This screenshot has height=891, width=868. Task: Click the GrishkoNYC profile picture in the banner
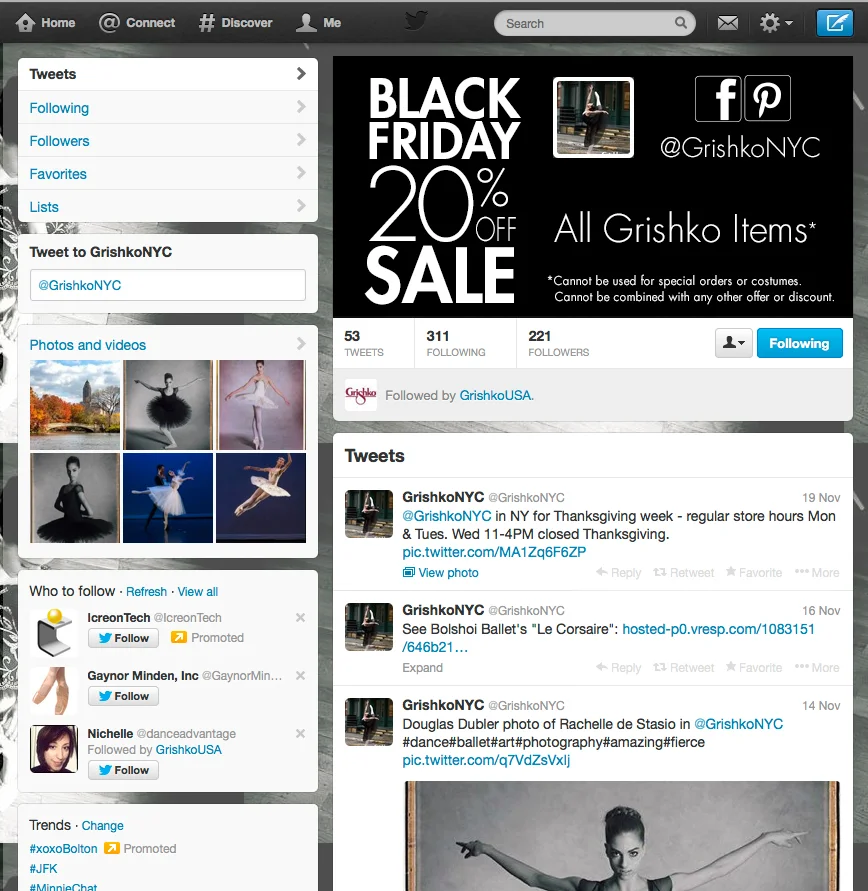pyautogui.click(x=593, y=117)
